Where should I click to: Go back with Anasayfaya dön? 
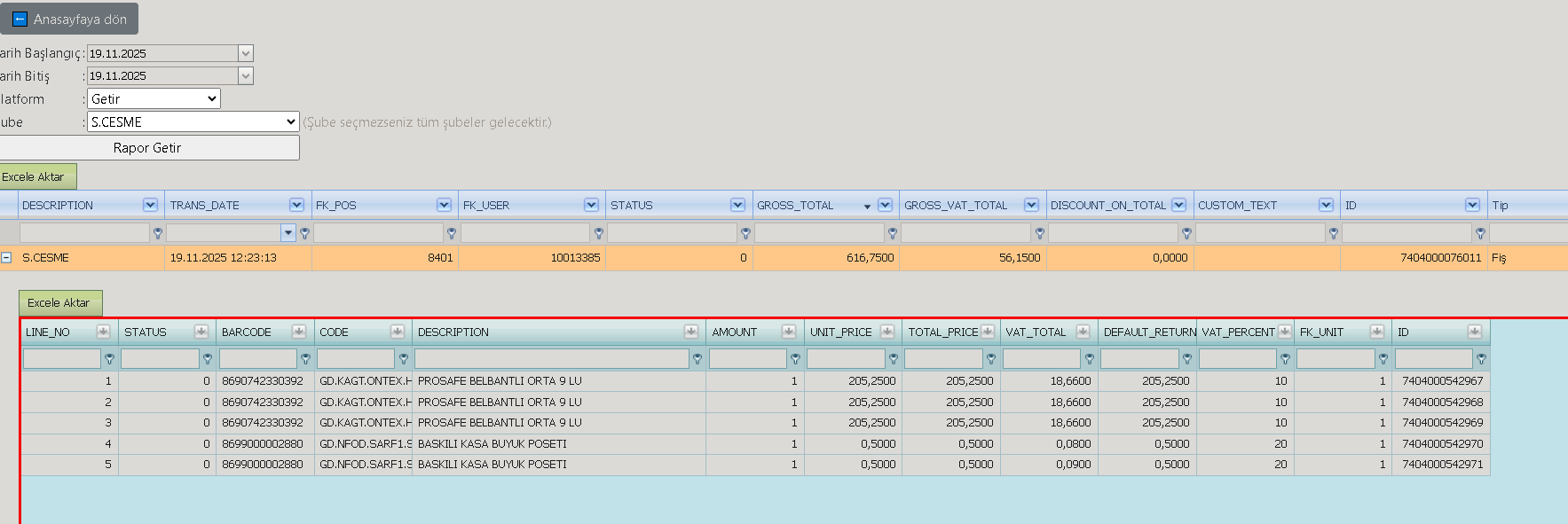point(69,19)
